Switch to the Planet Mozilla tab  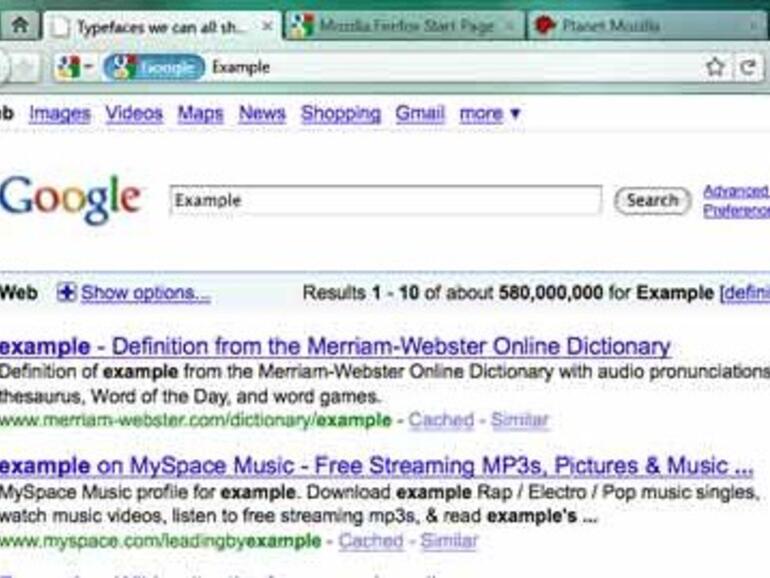[x=647, y=26]
